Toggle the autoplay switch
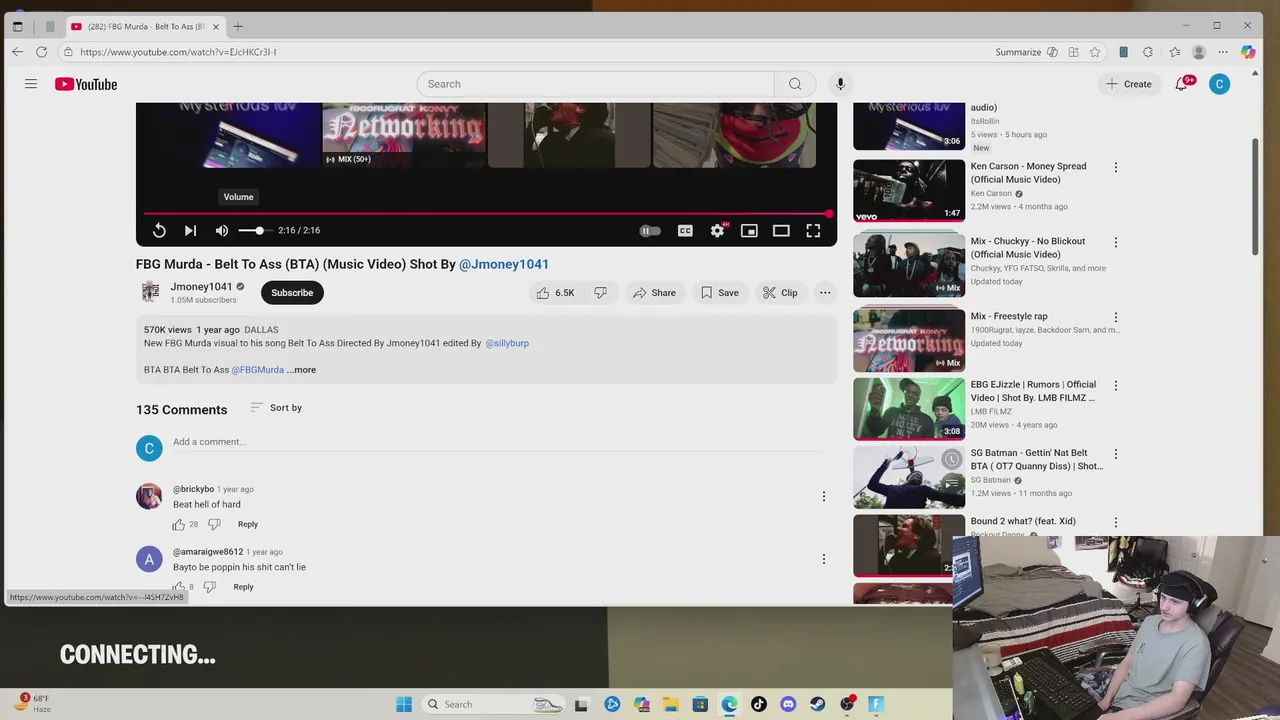This screenshot has width=1280, height=720. coord(650,230)
